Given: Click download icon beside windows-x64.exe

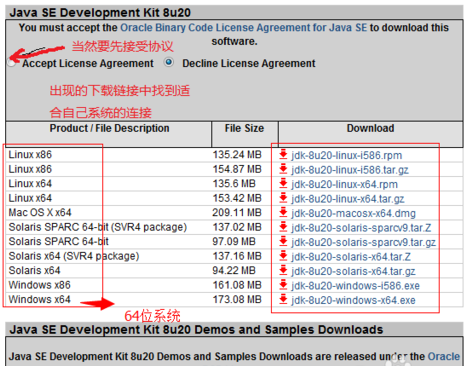Looking at the screenshot, I should click(x=283, y=299).
